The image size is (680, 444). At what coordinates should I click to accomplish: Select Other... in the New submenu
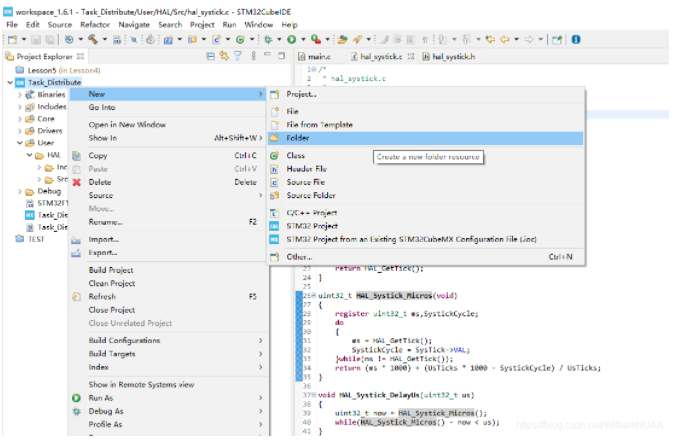click(x=425, y=257)
